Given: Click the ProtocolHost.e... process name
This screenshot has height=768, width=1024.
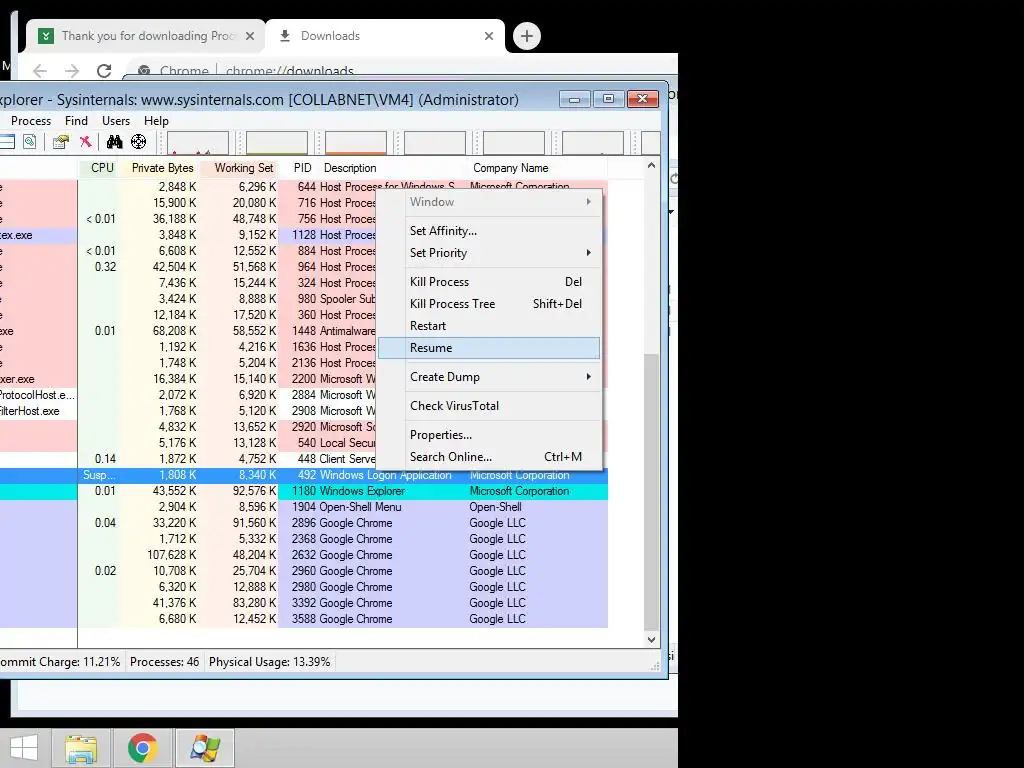Looking at the screenshot, I should tap(37, 395).
